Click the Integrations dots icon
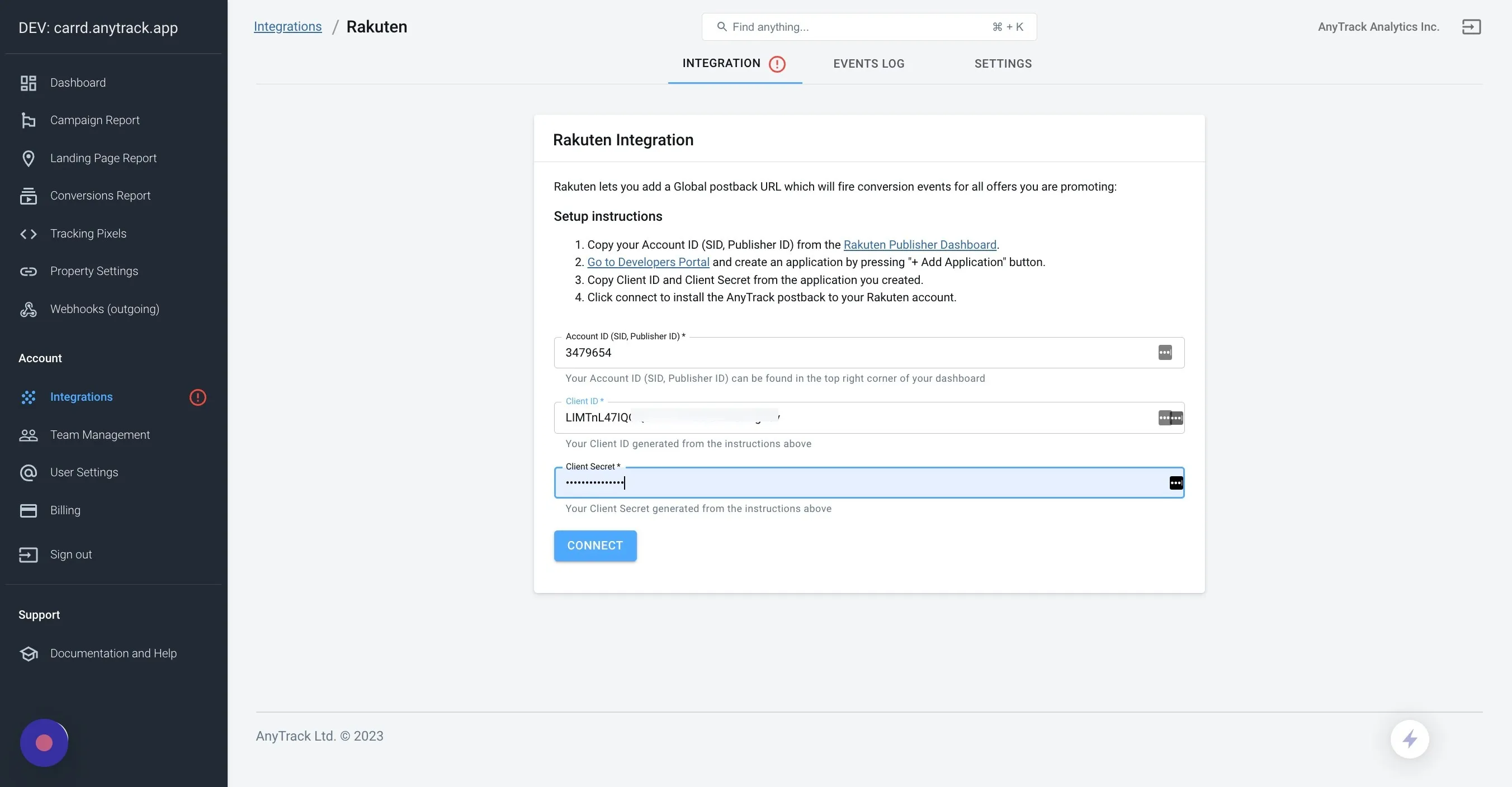This screenshot has width=1512, height=787. click(28, 397)
